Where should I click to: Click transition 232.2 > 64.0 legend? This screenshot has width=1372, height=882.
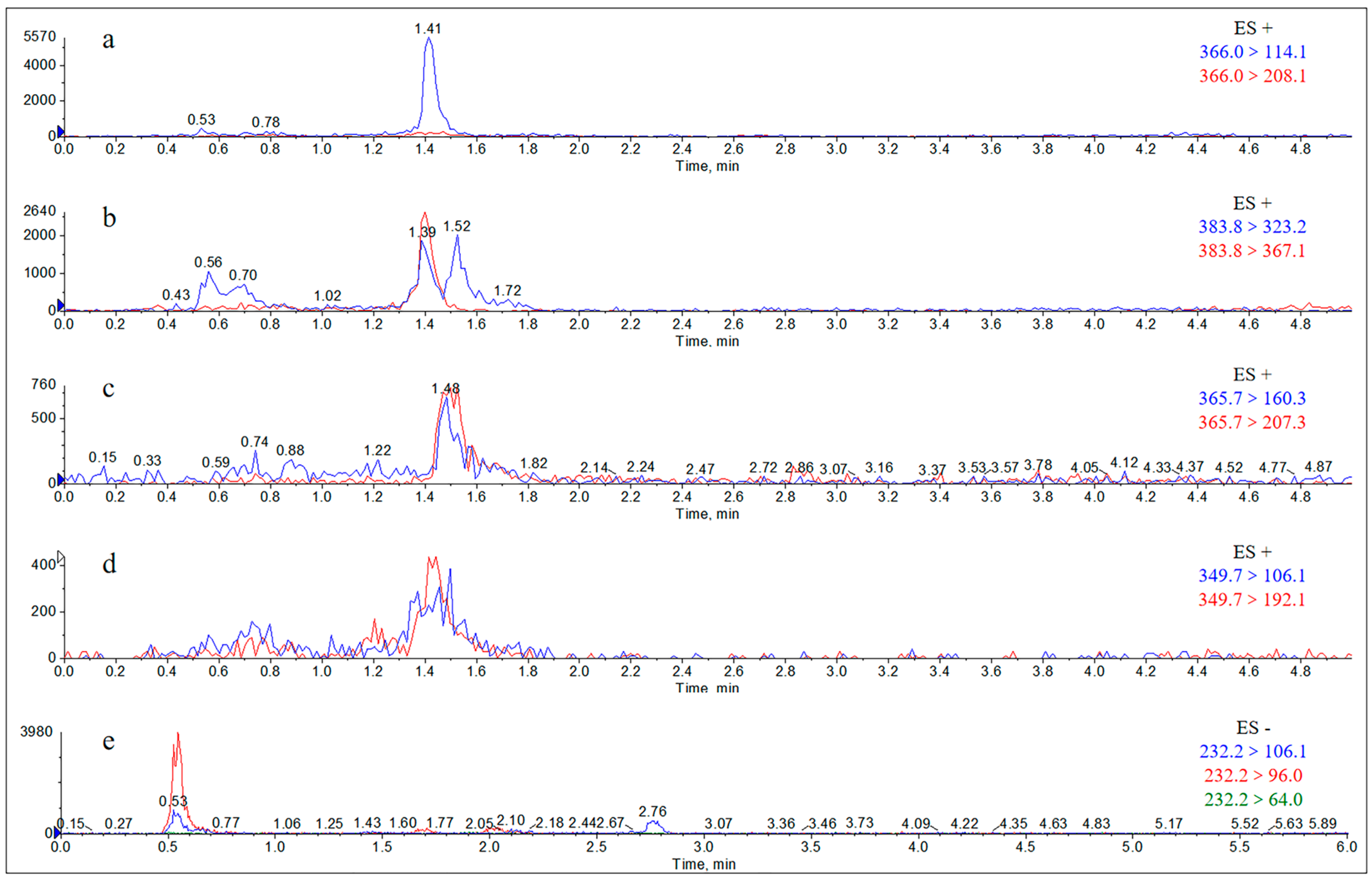[x=1253, y=800]
